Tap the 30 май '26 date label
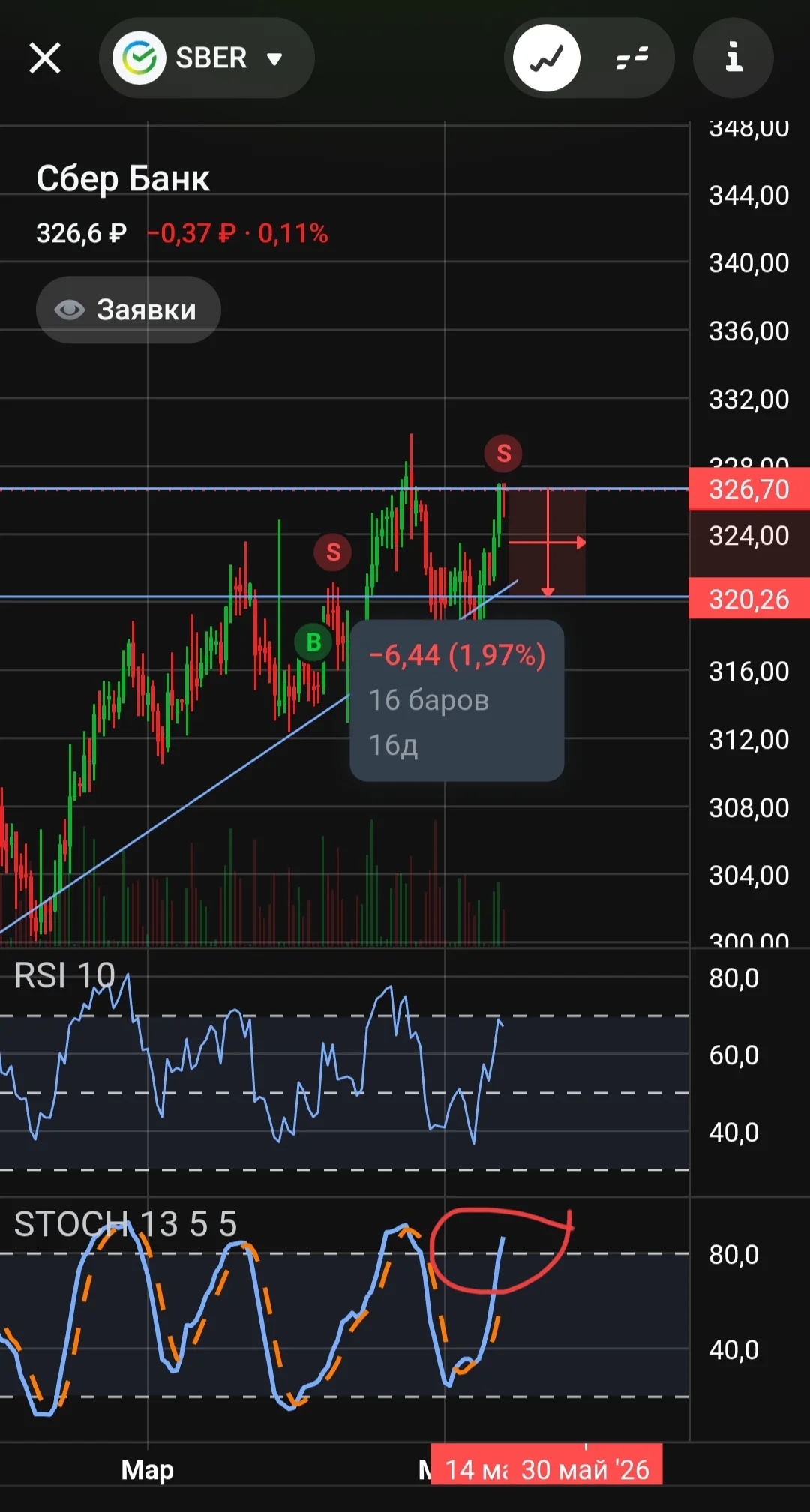Screen dimensions: 810x1512 pos(585,1469)
